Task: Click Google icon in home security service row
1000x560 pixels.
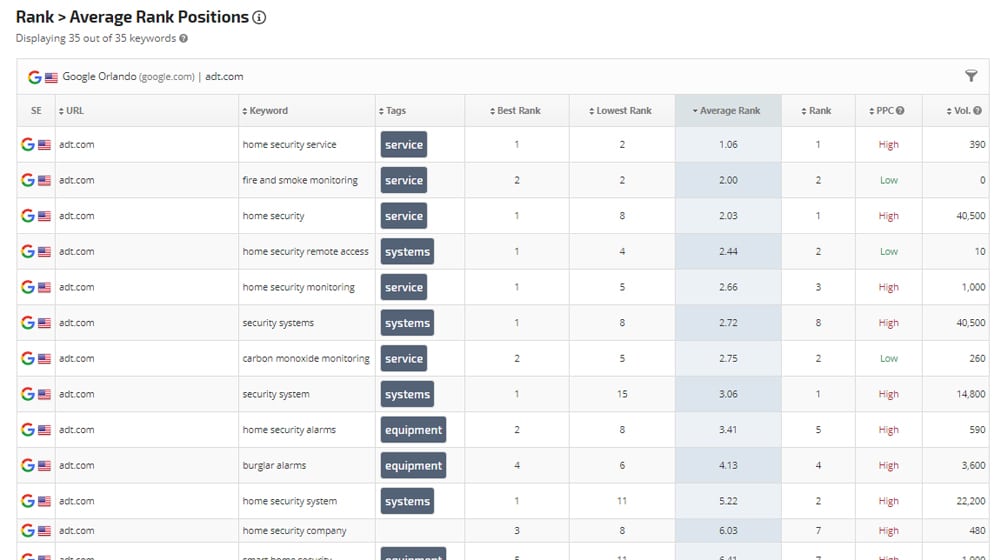Action: (27, 144)
